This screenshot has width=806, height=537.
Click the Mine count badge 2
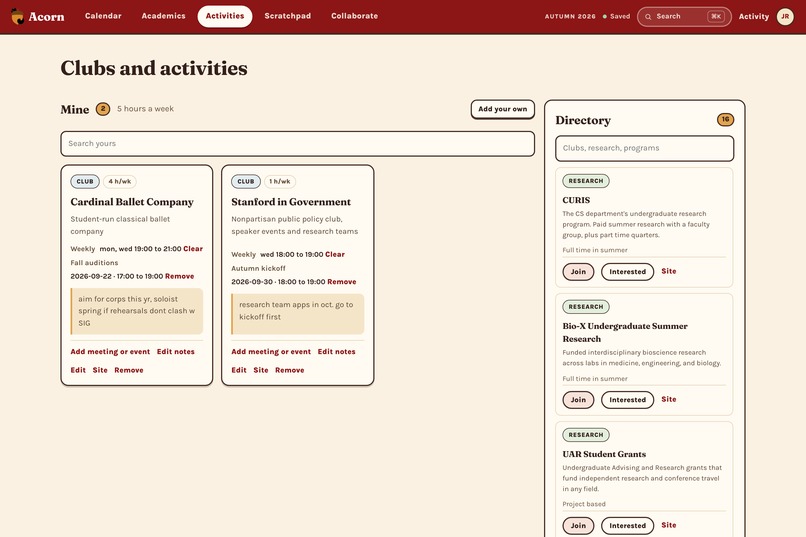point(103,109)
